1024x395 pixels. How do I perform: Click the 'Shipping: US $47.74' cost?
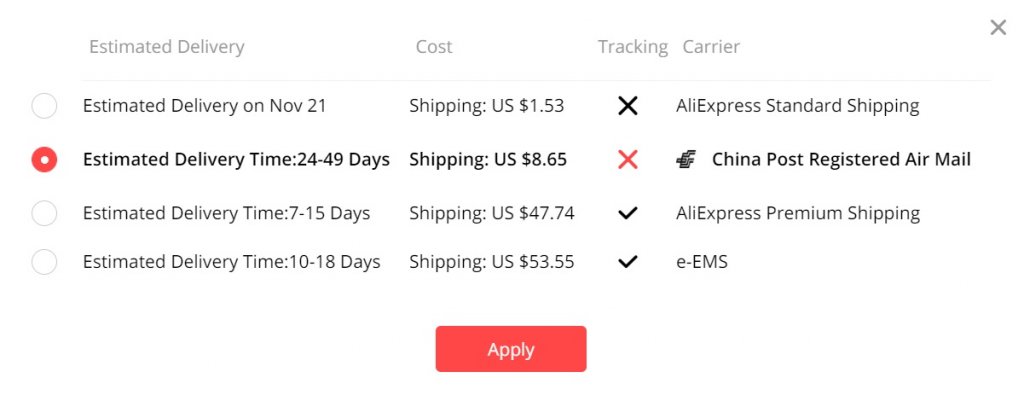click(492, 213)
